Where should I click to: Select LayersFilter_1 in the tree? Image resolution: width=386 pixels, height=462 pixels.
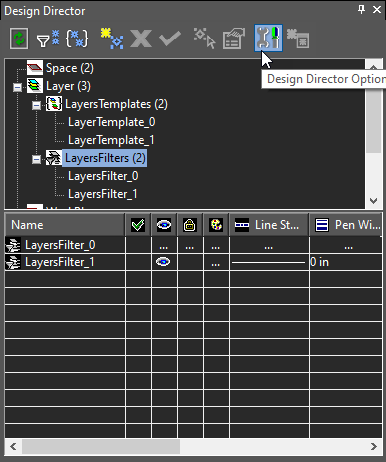[x=103, y=194]
